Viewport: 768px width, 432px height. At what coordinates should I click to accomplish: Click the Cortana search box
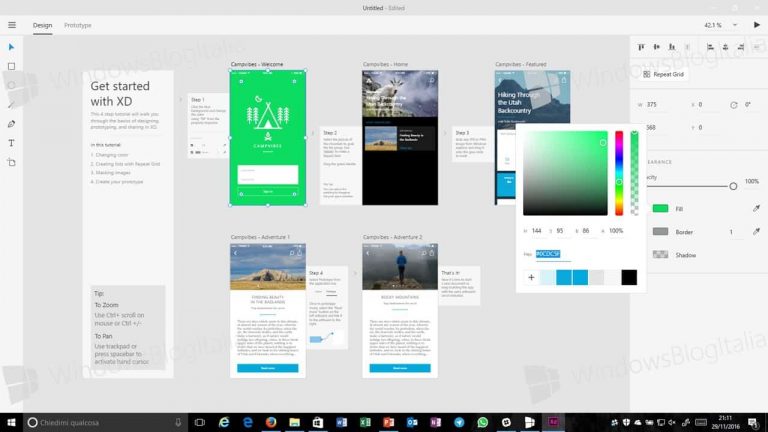click(105, 422)
